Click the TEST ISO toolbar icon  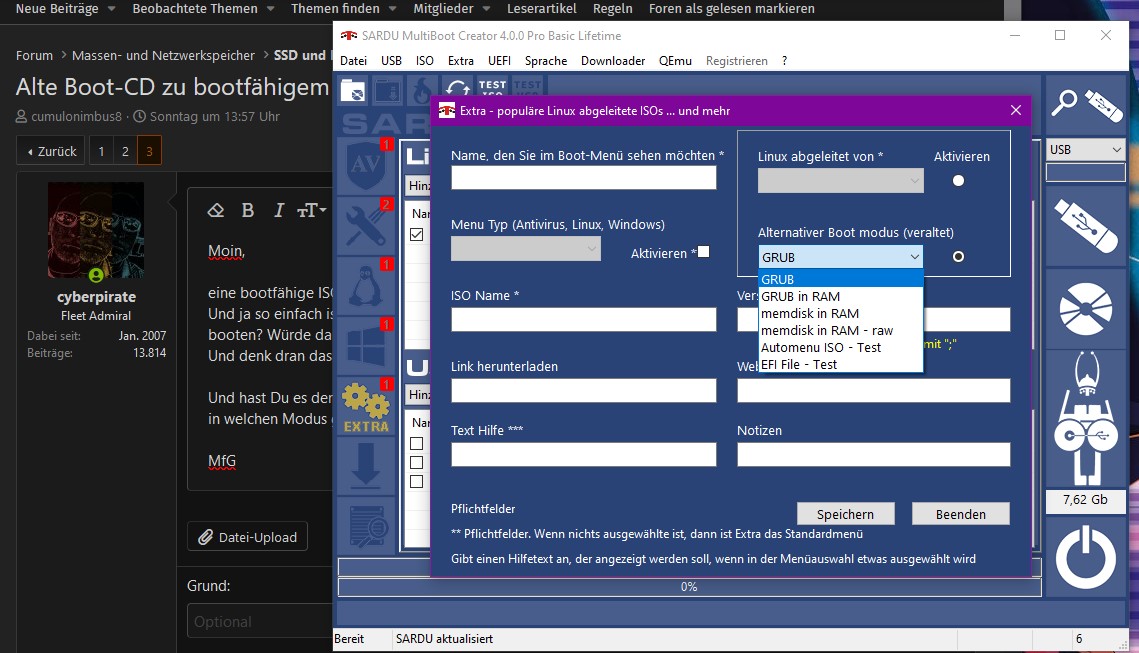tap(492, 86)
